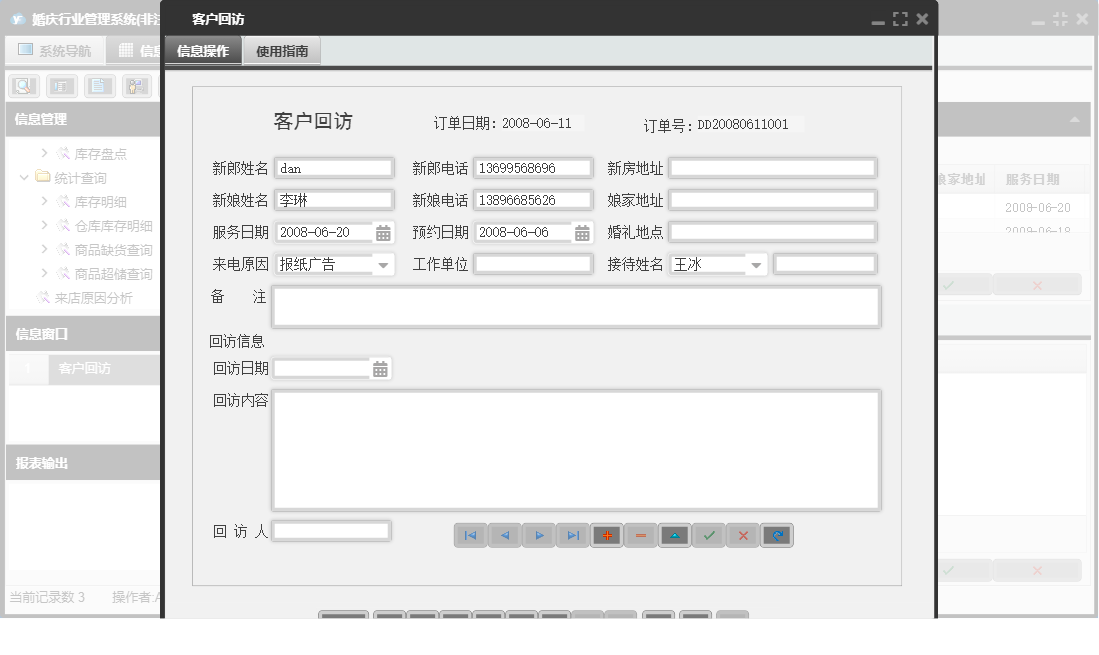1099x655 pixels.
Task: Delete the current record using the minus icon
Action: (x=640, y=535)
